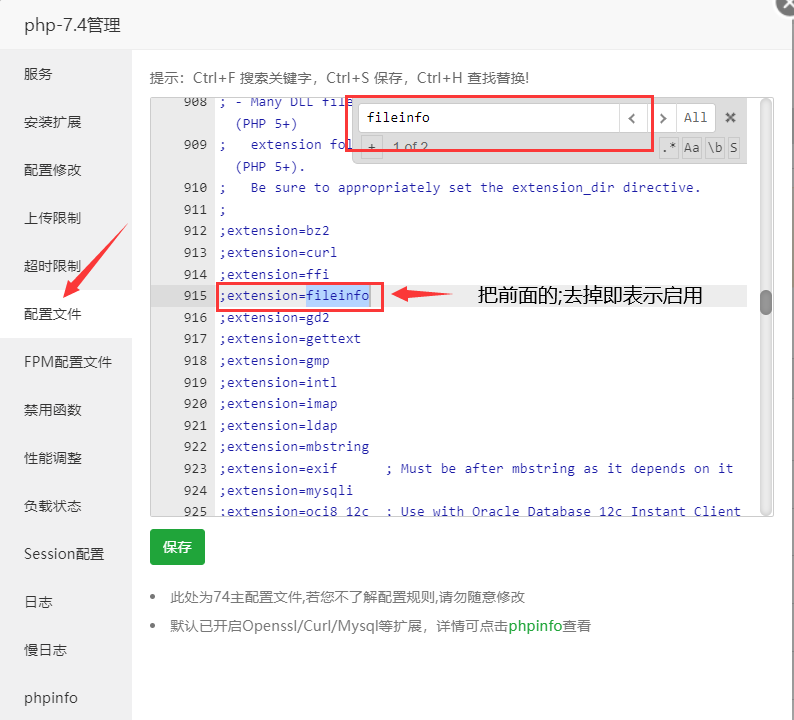Viewport: 794px width, 720px height.
Task: Click line ;extension=ffi
Action: coord(274,274)
